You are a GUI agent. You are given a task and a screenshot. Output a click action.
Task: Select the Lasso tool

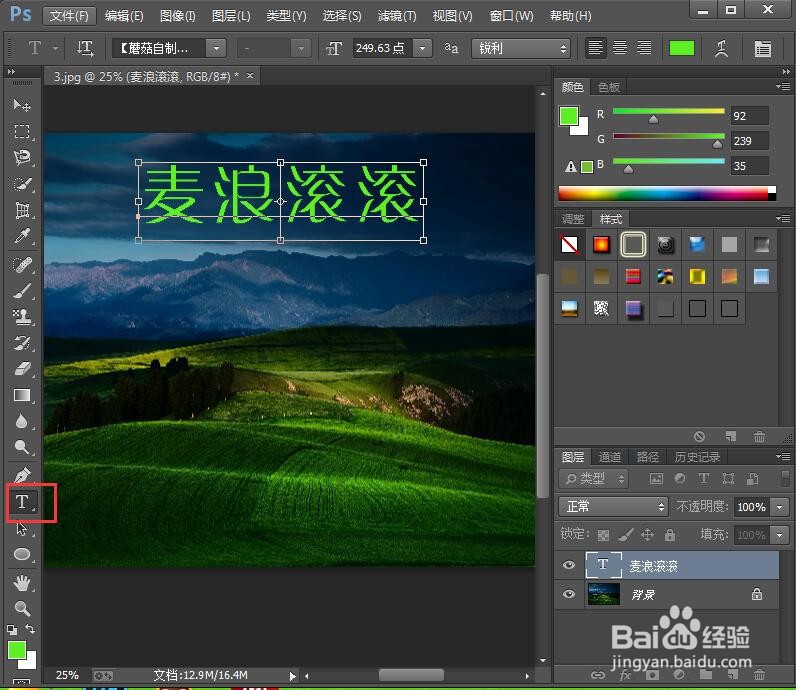tap(22, 157)
